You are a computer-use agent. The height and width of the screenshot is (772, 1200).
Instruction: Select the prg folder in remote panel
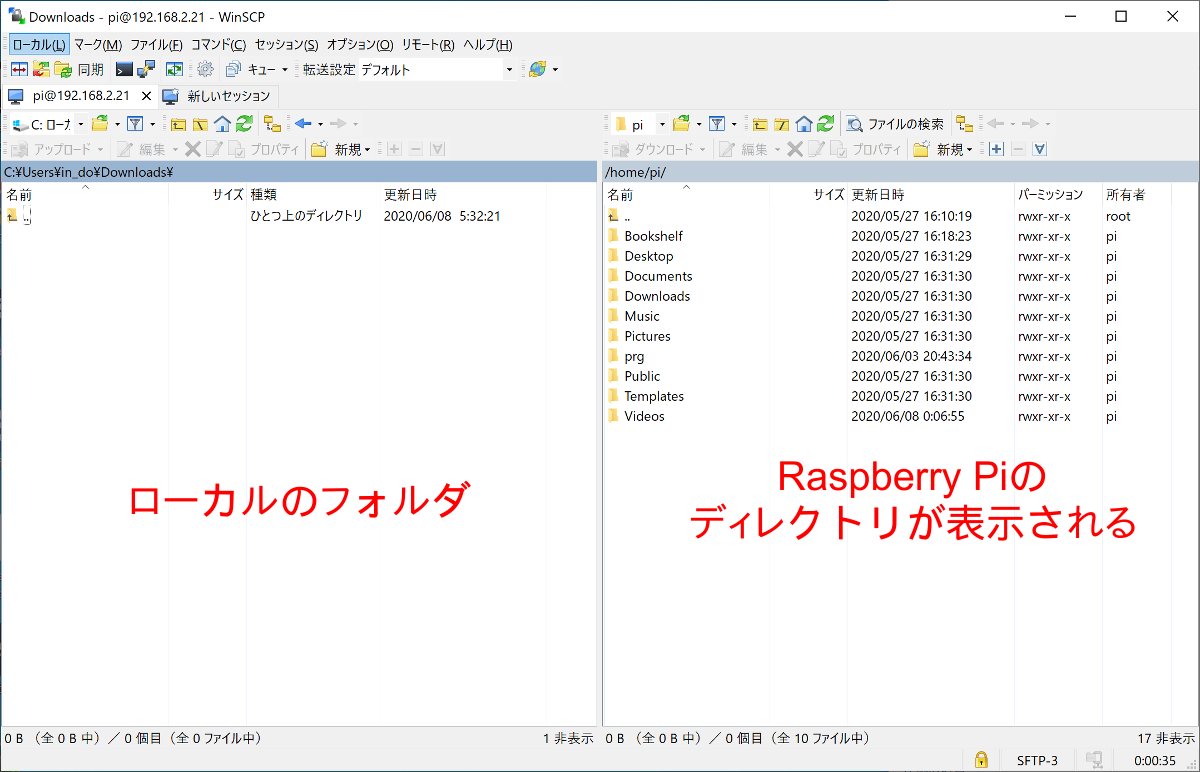tap(634, 356)
